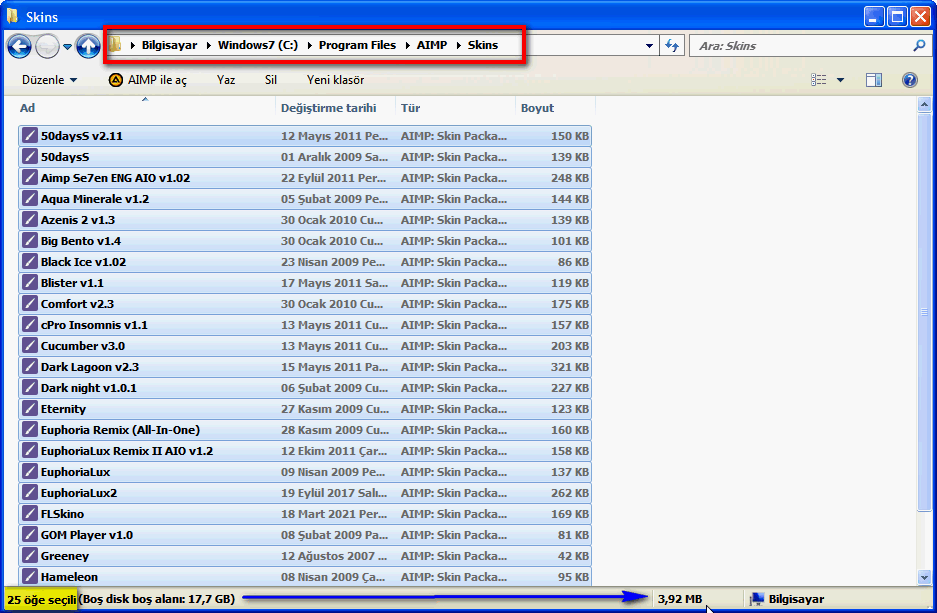937x613 pixels.
Task: Click the icon of Aimp Se7en ENG AIO v1.02
Action: pos(30,177)
